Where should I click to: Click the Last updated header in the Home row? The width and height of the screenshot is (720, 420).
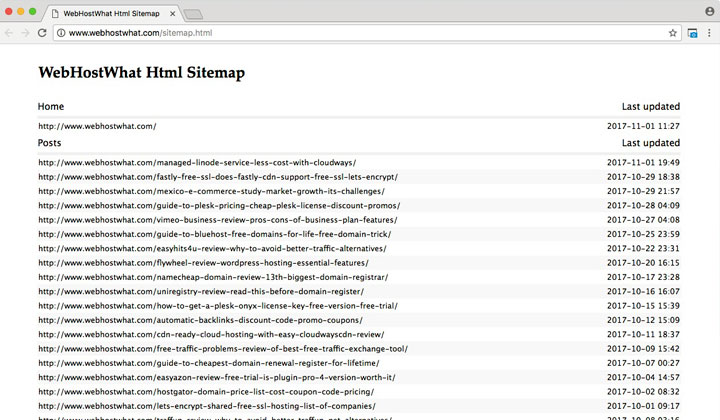(x=651, y=106)
